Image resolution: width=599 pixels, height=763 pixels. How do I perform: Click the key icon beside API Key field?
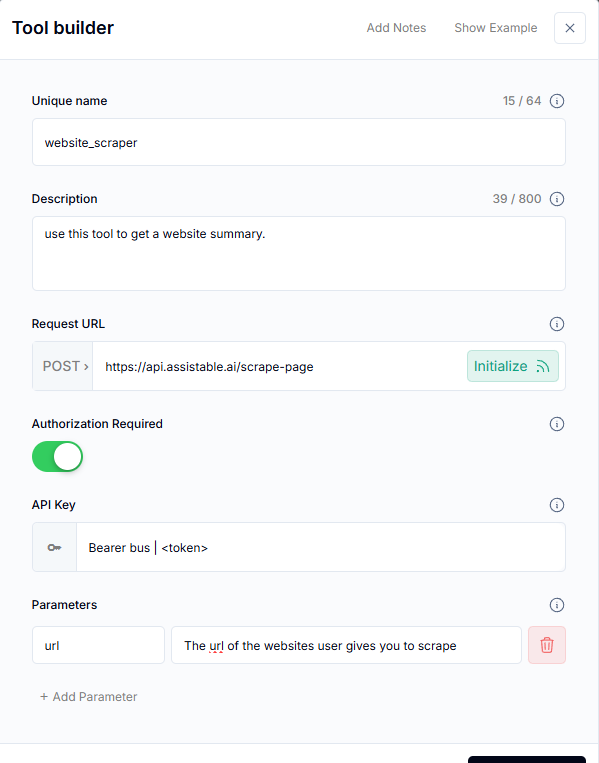[x=54, y=547]
